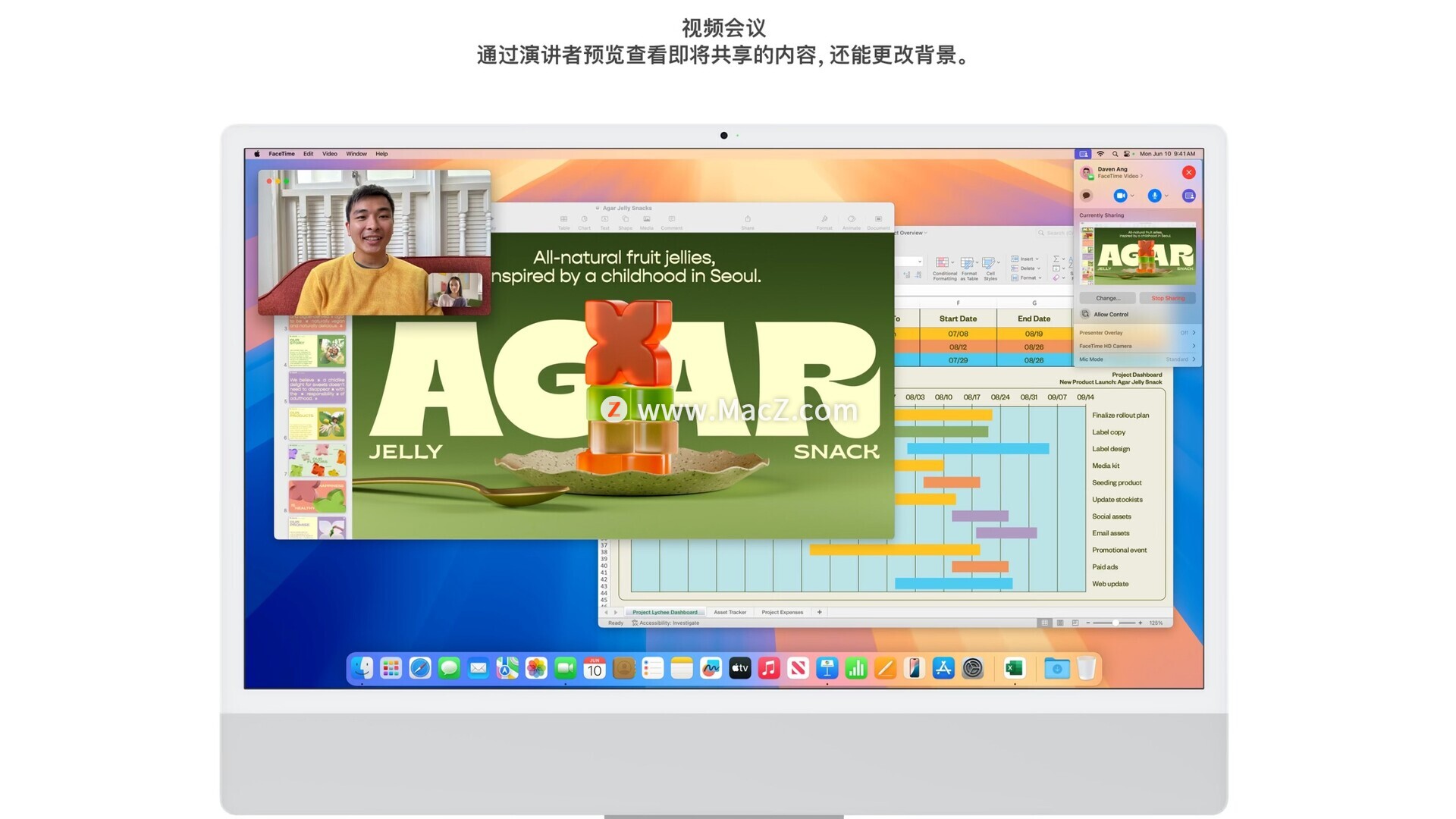
Task: Open Delete dropdown in Excel ribbon
Action: click(1025, 268)
